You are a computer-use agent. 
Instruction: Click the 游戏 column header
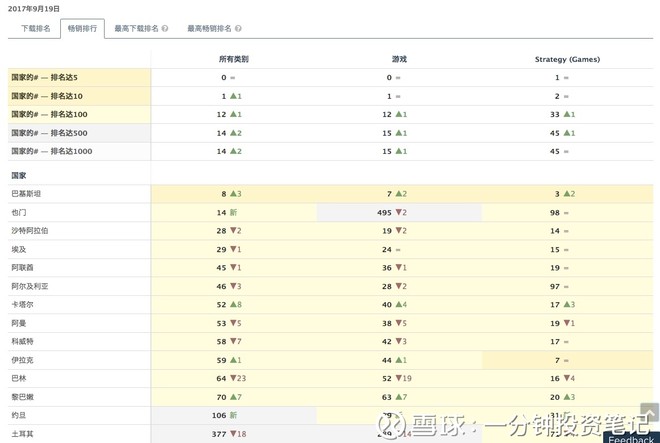(x=399, y=59)
